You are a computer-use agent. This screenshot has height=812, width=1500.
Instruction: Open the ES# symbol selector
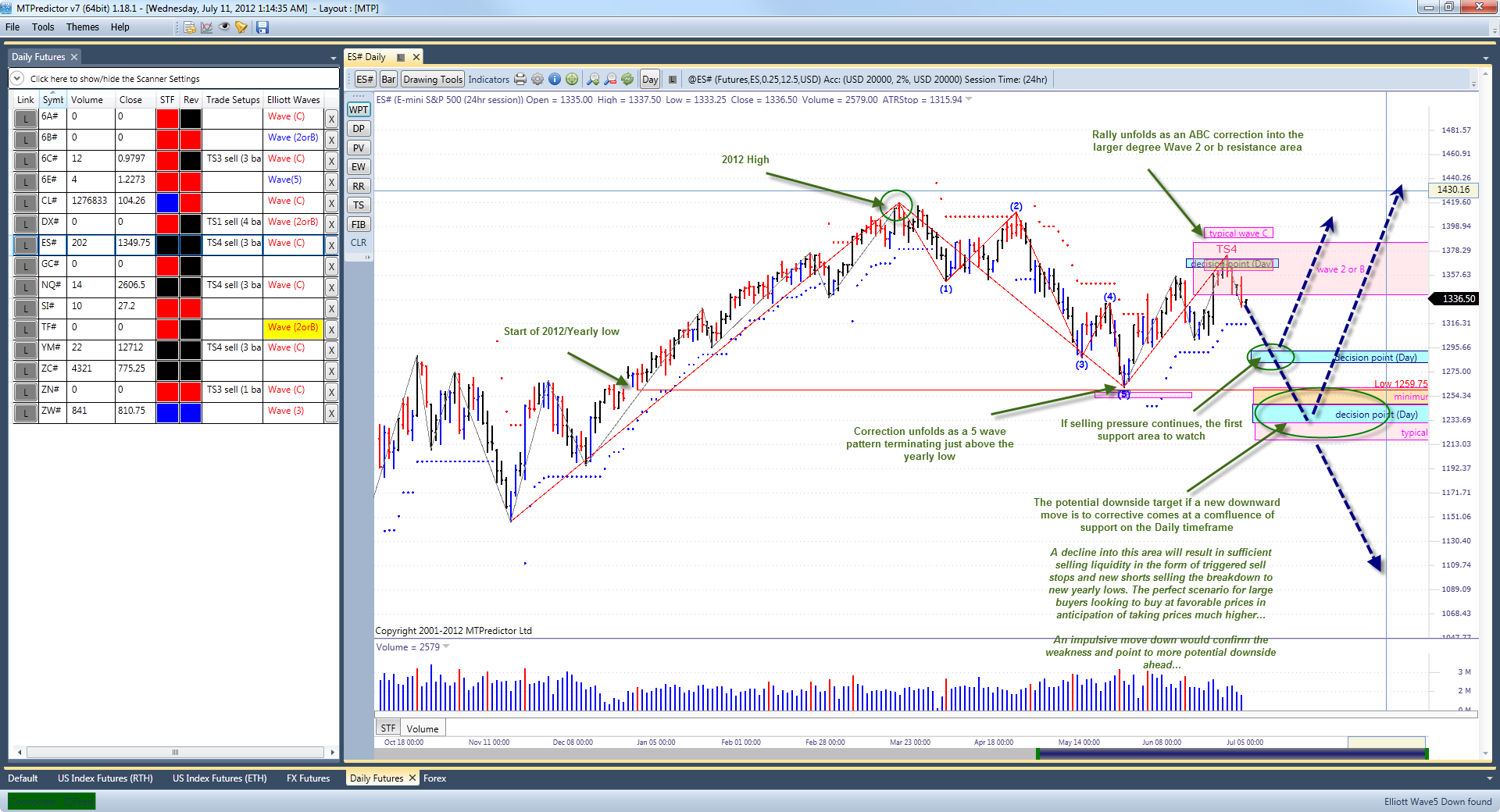point(365,79)
